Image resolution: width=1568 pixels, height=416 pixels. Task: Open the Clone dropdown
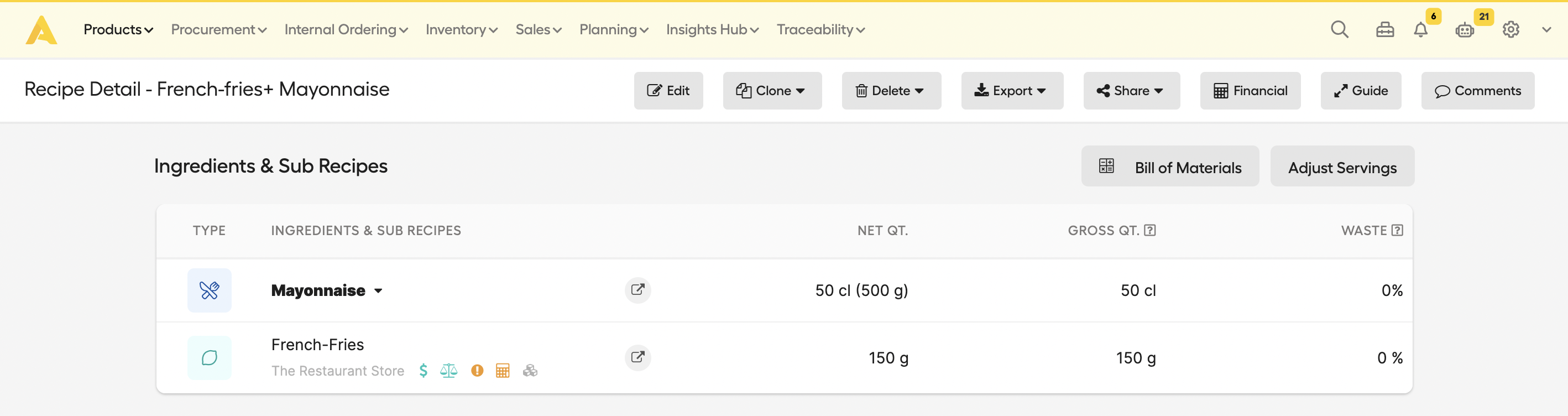[x=772, y=91]
